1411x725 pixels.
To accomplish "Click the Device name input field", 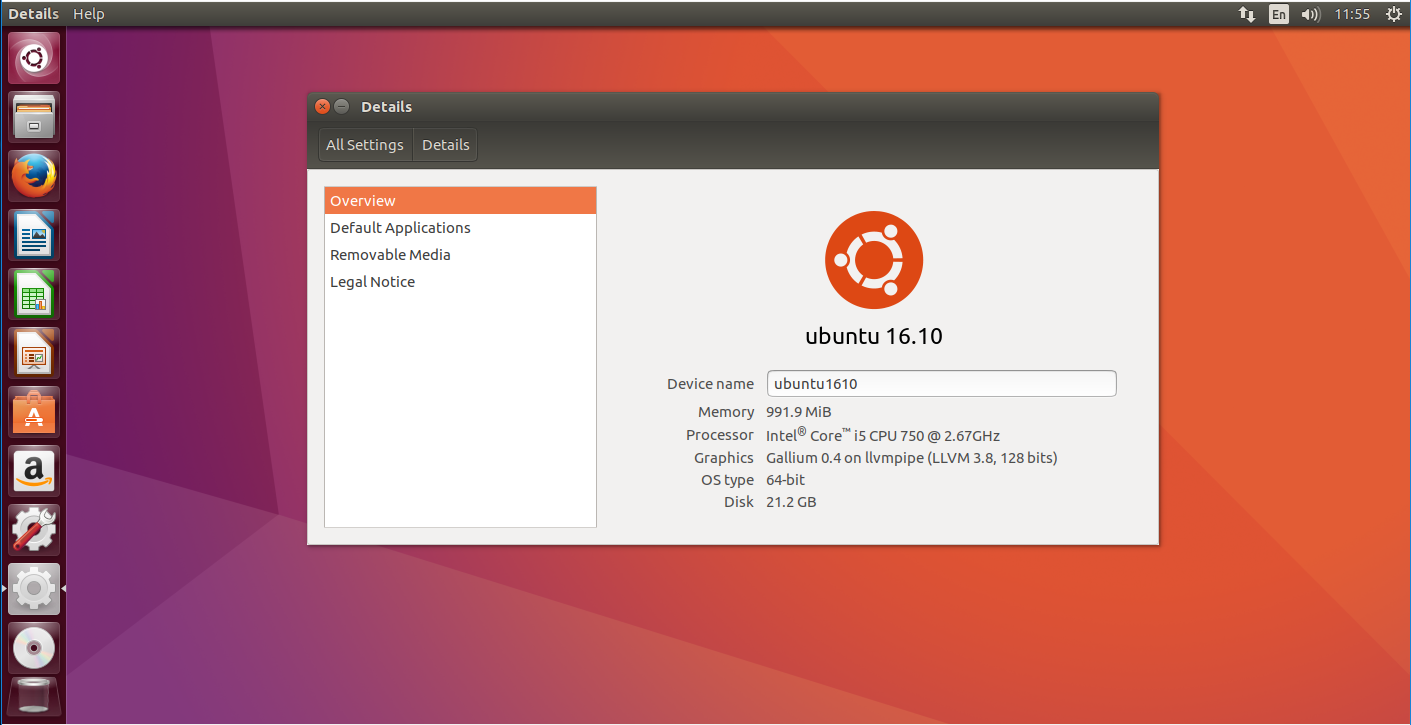I will click(941, 383).
